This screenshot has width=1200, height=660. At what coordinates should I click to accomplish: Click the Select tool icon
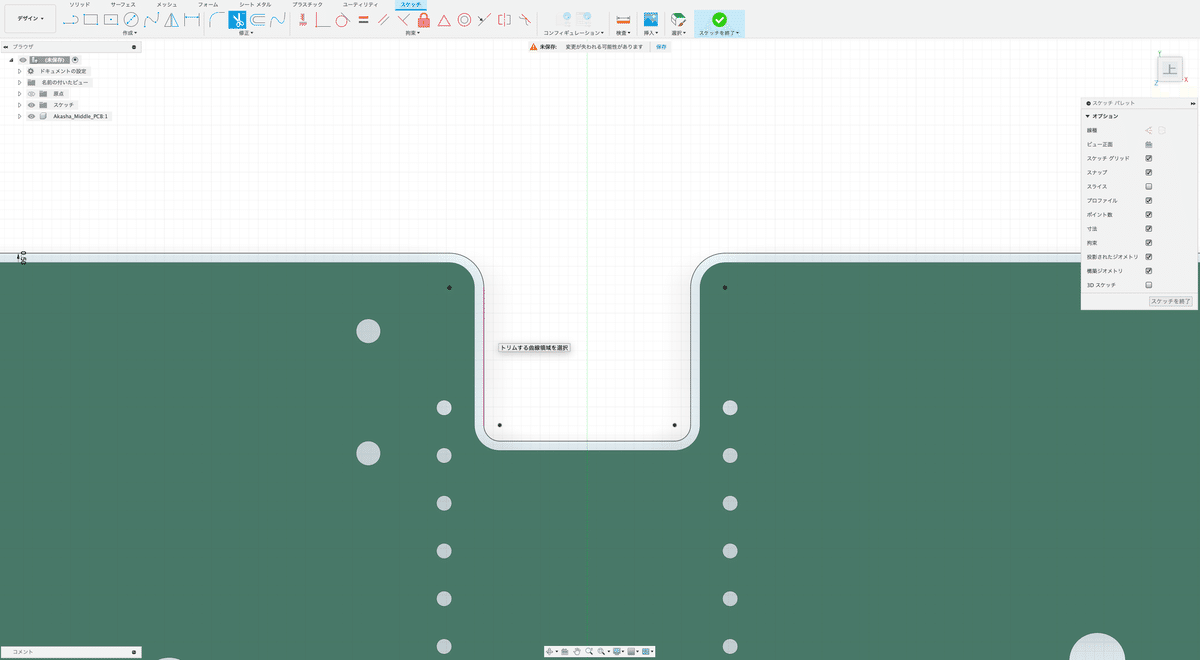[678, 19]
